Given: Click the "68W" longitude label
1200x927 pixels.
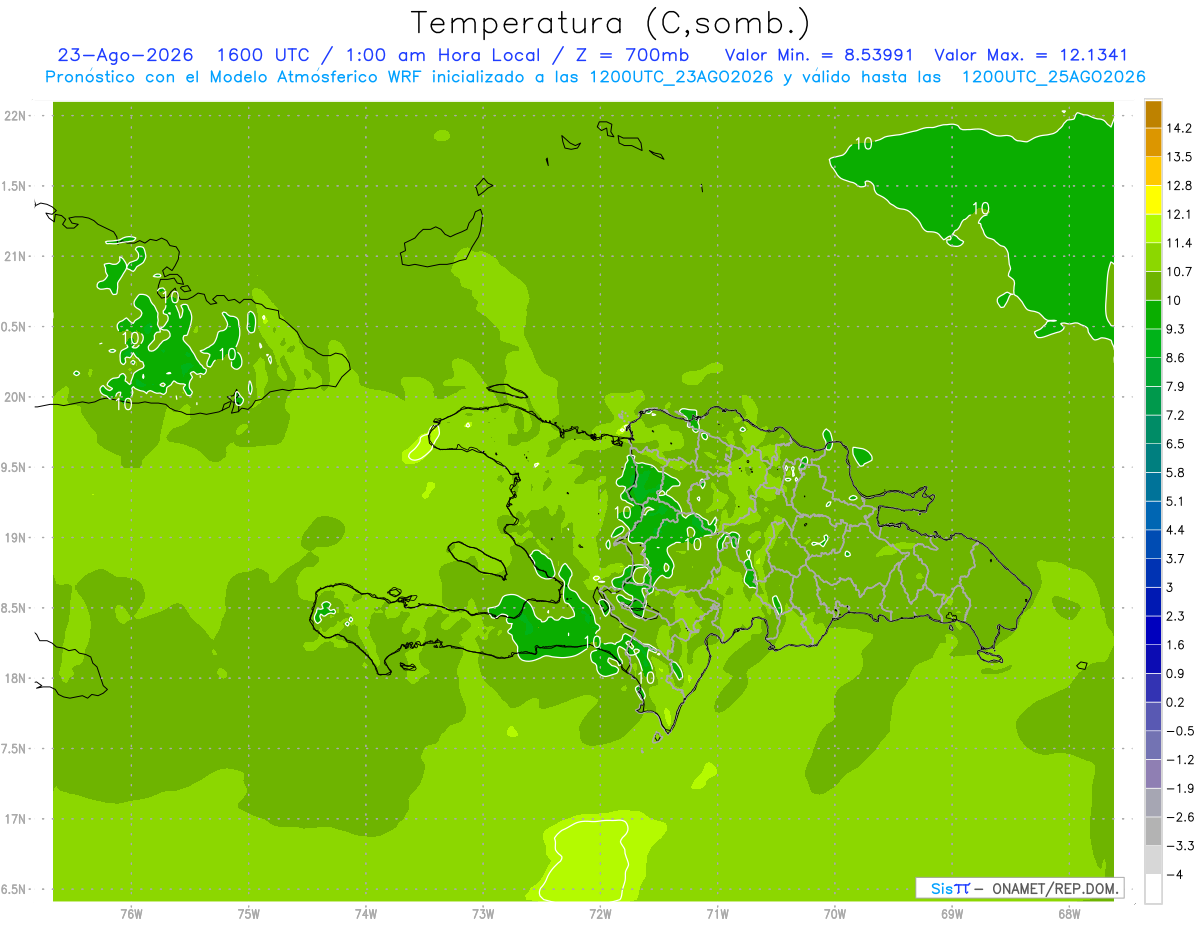Looking at the screenshot, I should (1069, 913).
